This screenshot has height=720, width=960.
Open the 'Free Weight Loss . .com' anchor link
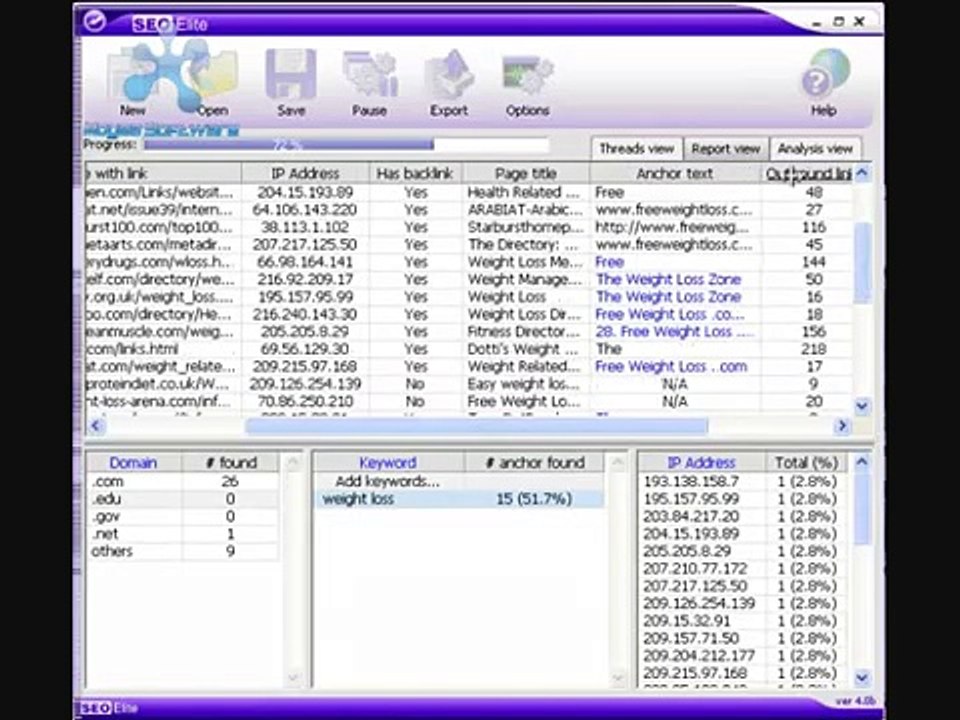click(671, 367)
